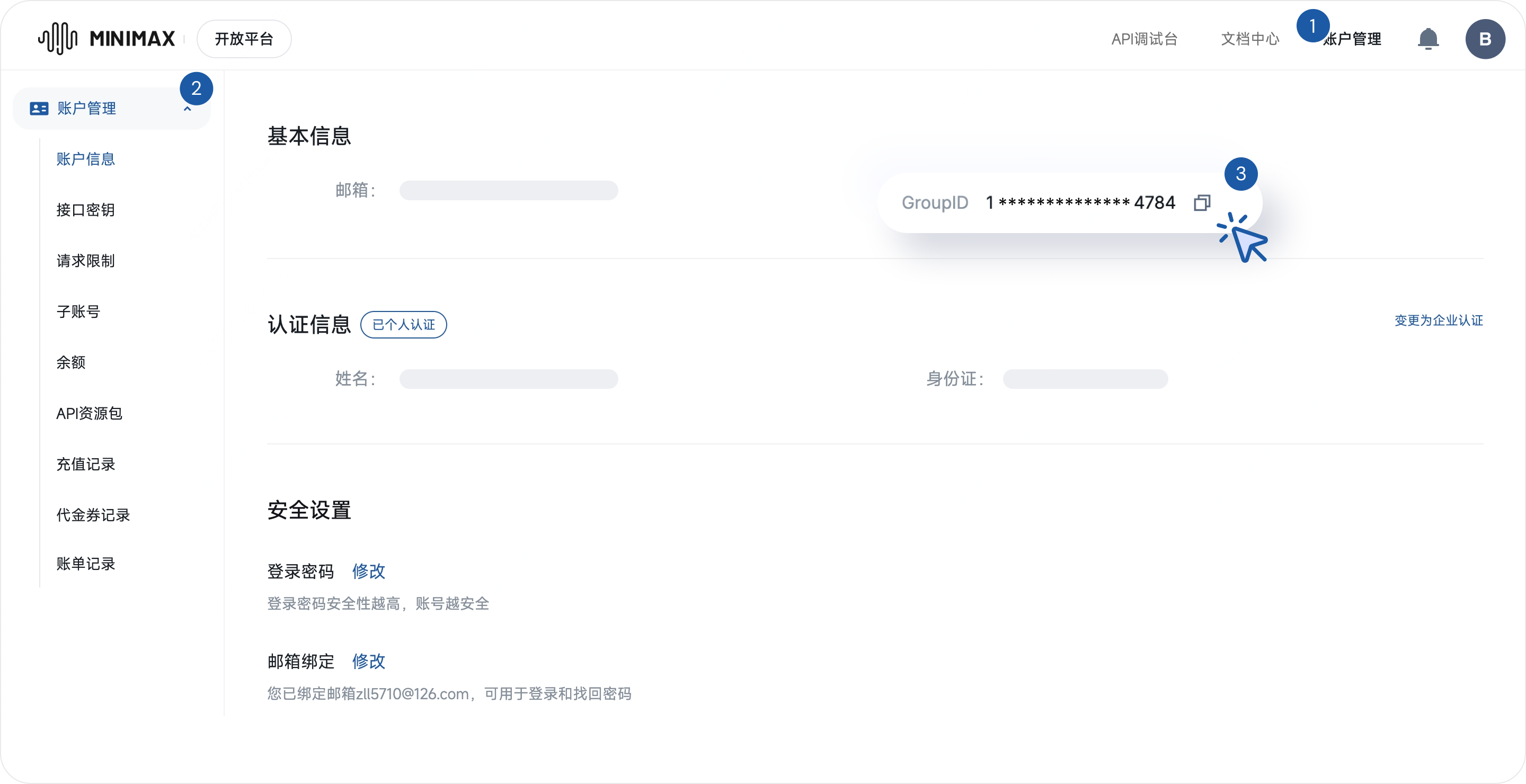Screen dimensions: 1526x784
Task: Select 请求限制 sidebar item
Action: [86, 261]
